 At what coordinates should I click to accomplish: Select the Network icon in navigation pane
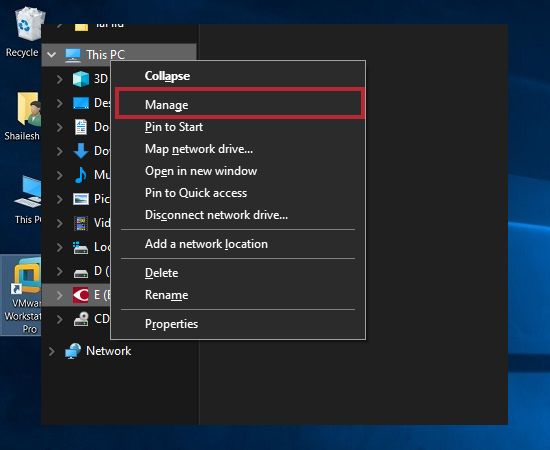[x=73, y=351]
